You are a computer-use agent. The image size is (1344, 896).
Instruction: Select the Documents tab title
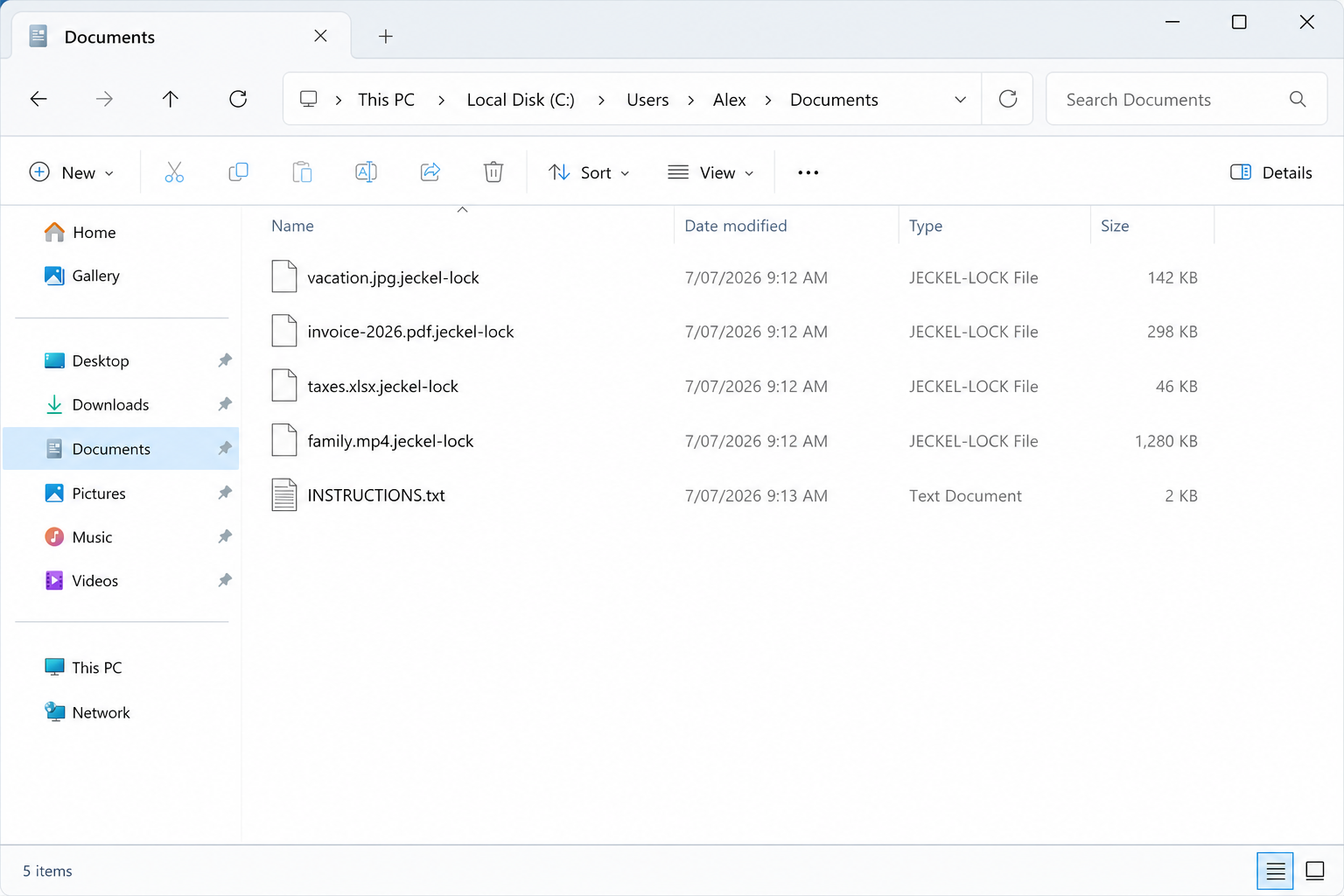pos(109,37)
